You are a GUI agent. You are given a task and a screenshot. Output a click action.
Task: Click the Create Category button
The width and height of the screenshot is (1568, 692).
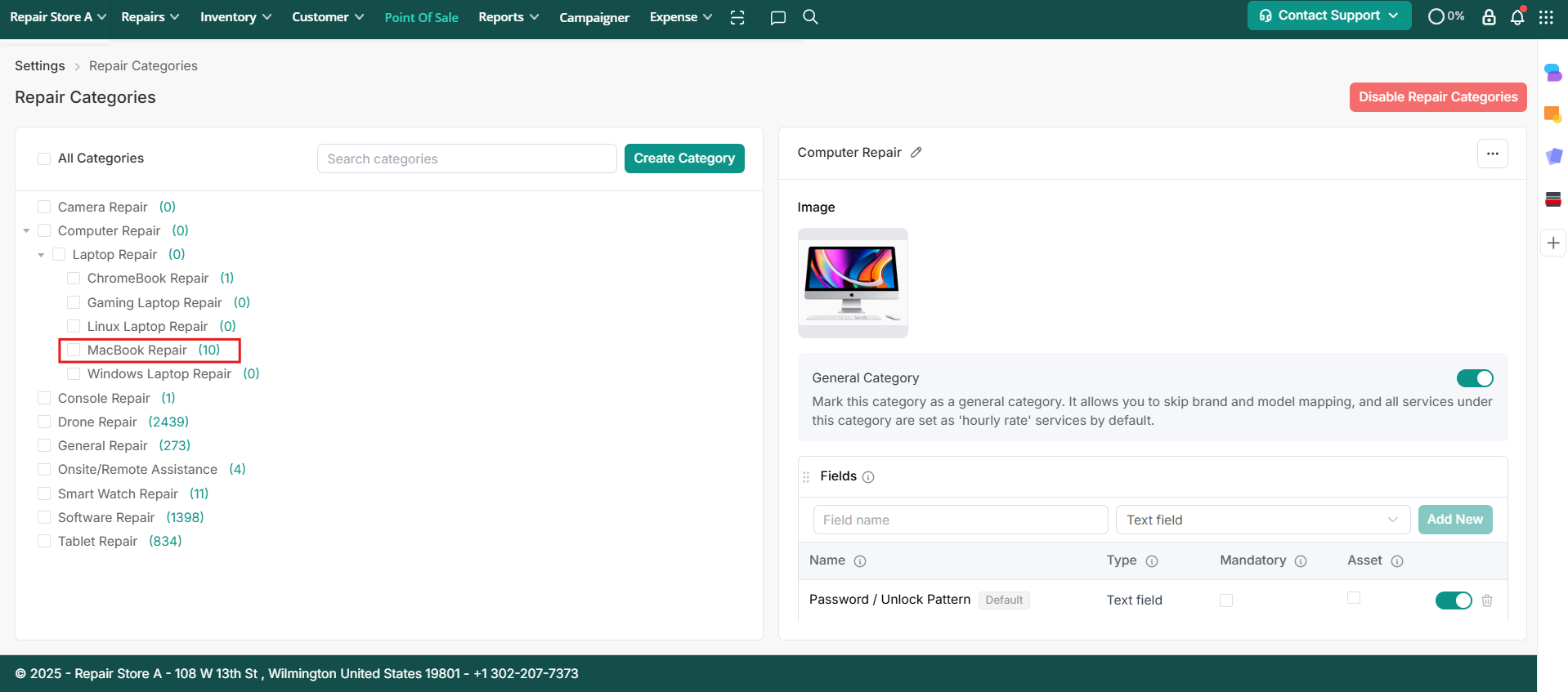point(684,158)
